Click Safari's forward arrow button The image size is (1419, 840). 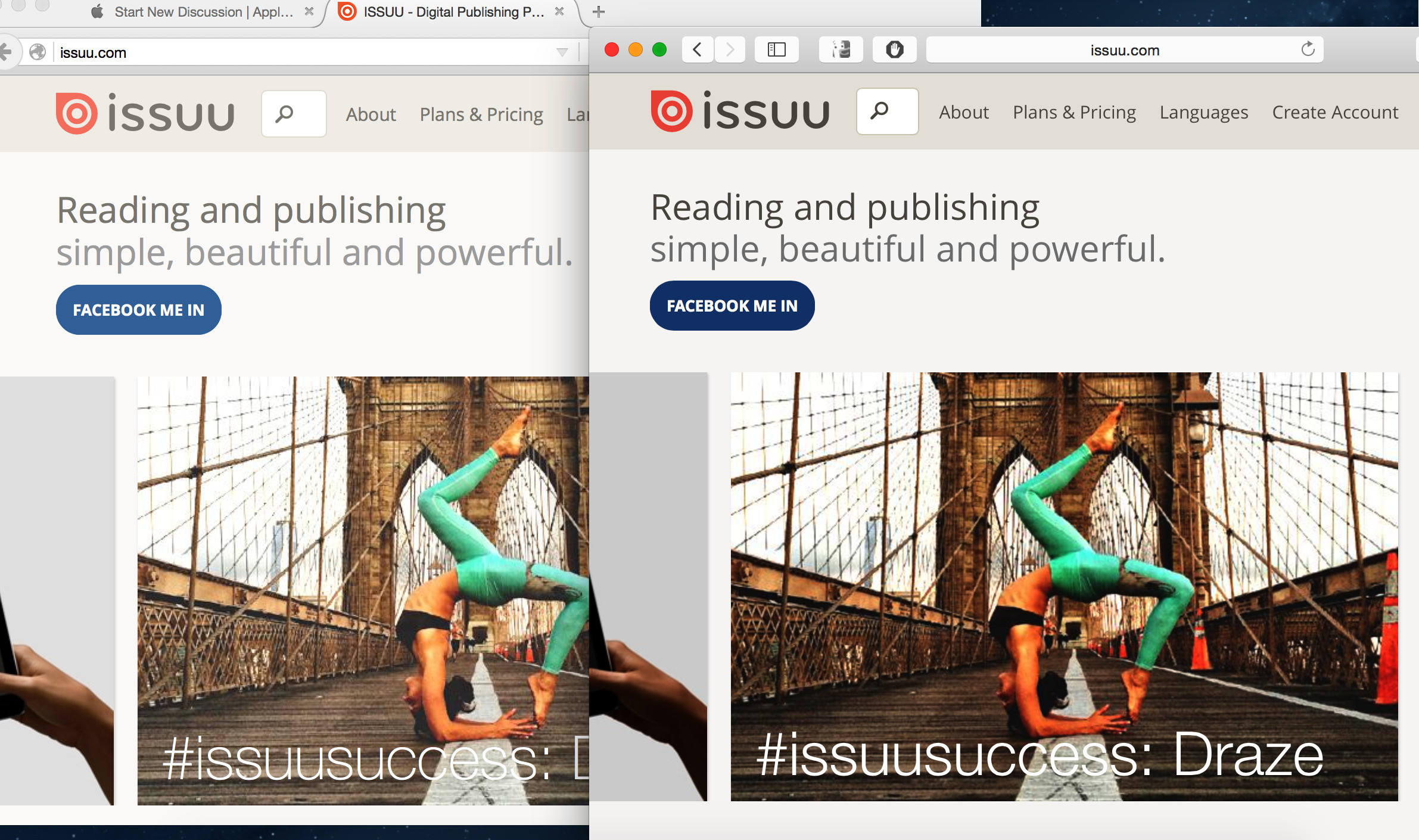(x=730, y=49)
